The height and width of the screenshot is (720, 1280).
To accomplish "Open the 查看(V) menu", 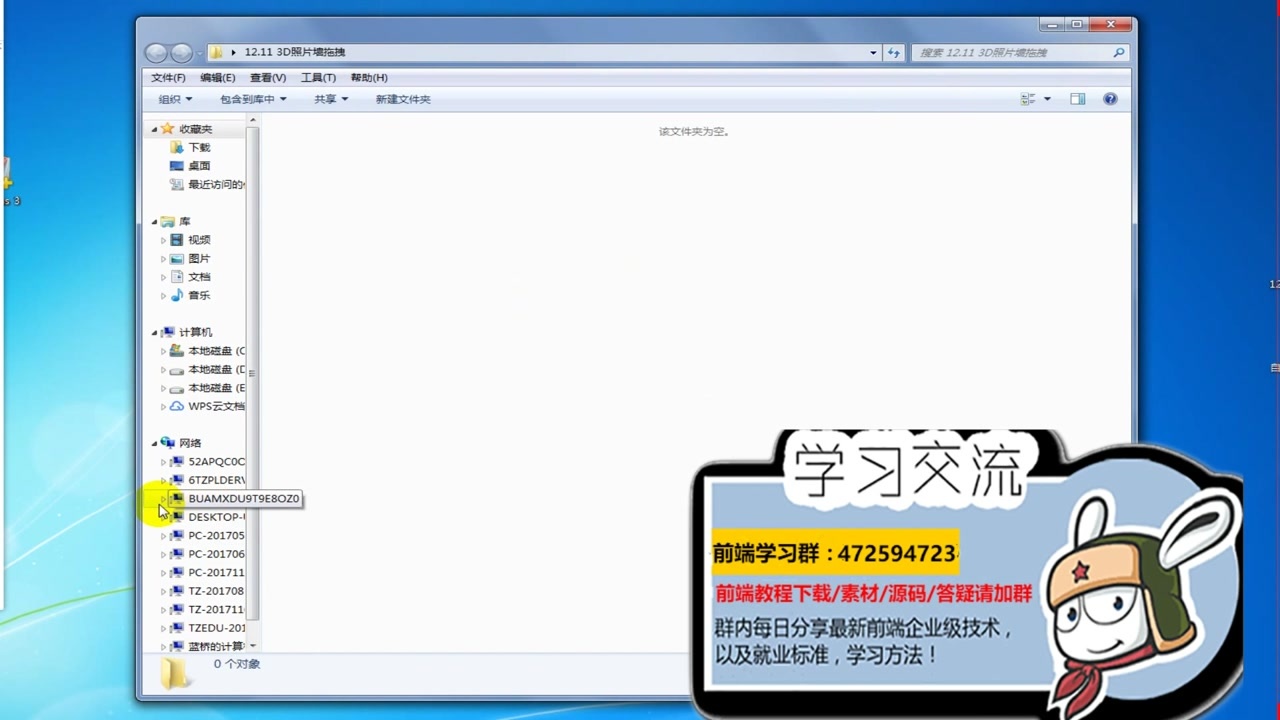I will tap(268, 77).
